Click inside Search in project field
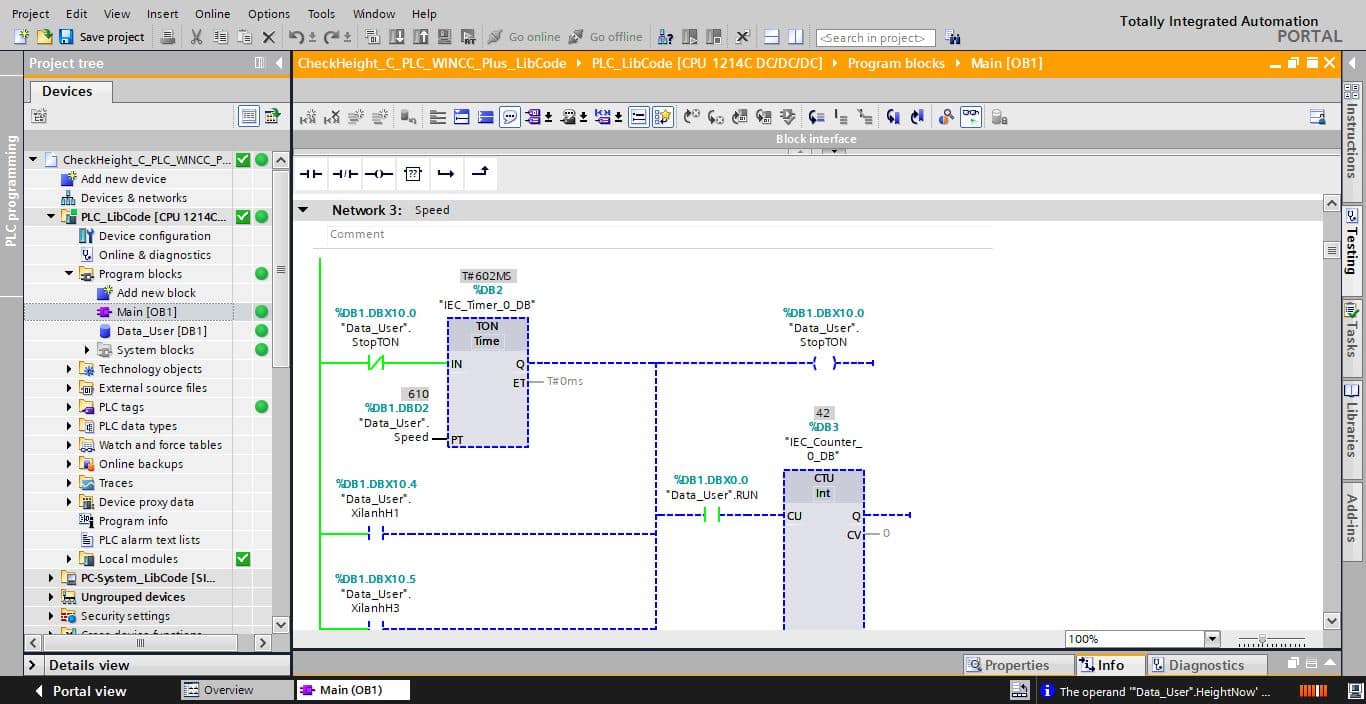 click(875, 38)
